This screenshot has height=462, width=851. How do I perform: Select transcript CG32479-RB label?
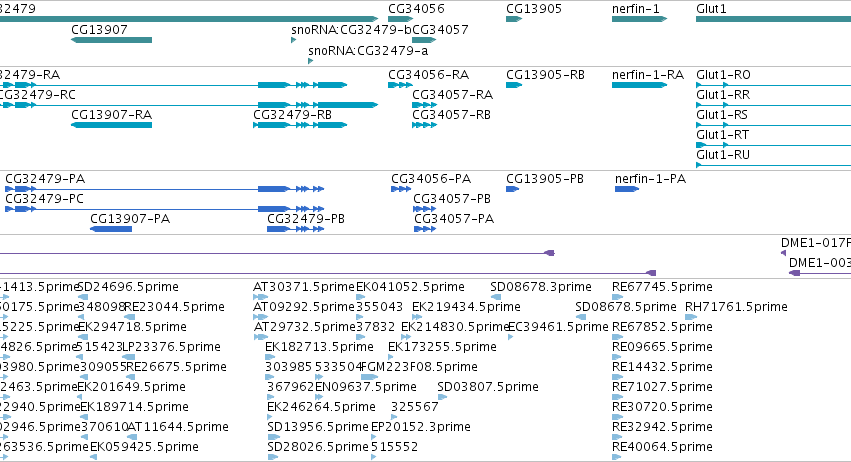point(293,115)
